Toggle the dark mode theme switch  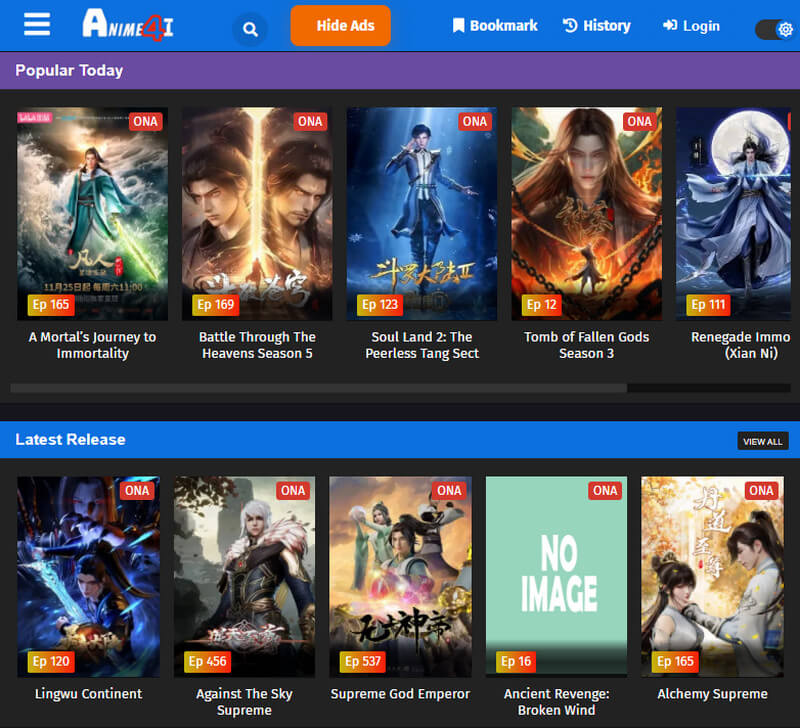click(776, 30)
